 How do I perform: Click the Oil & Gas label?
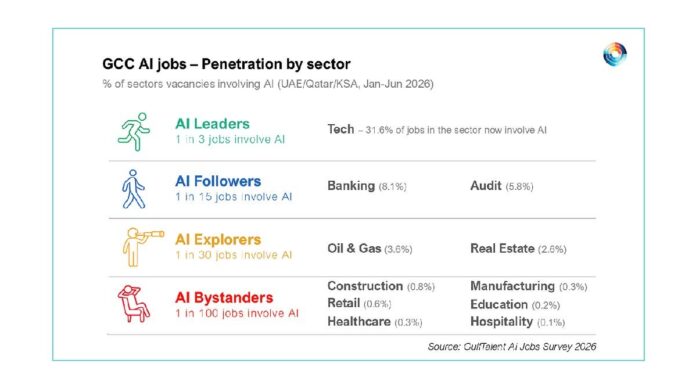click(x=354, y=248)
